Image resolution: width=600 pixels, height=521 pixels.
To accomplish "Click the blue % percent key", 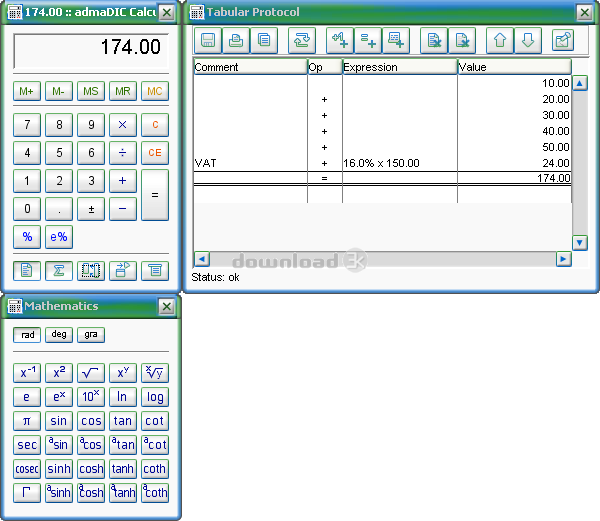I will point(27,237).
